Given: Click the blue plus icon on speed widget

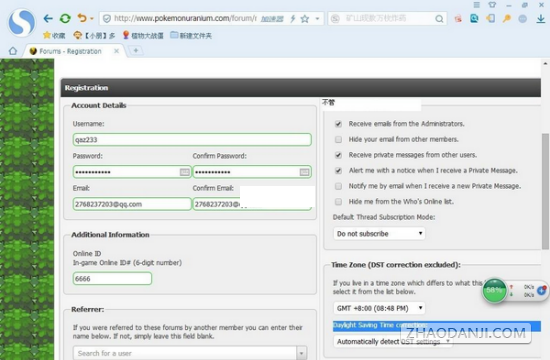Looking at the screenshot, I should (x=542, y=291).
